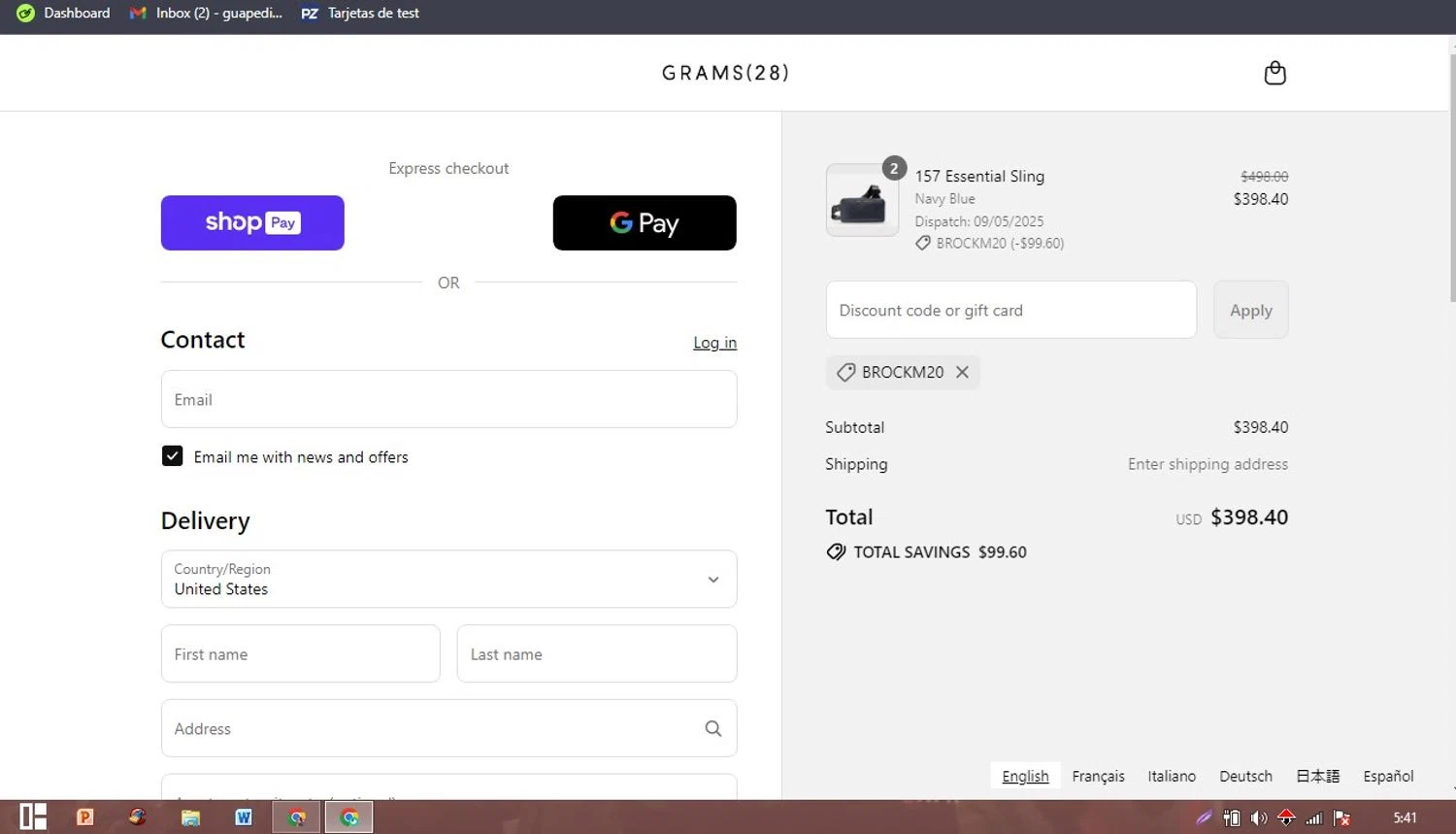Switch language to English

point(1025,776)
